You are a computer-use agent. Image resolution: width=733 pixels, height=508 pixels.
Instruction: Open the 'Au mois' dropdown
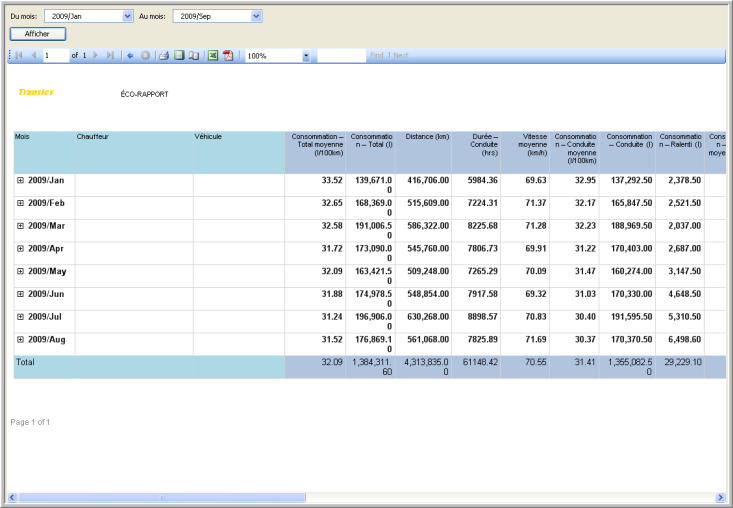[256, 16]
